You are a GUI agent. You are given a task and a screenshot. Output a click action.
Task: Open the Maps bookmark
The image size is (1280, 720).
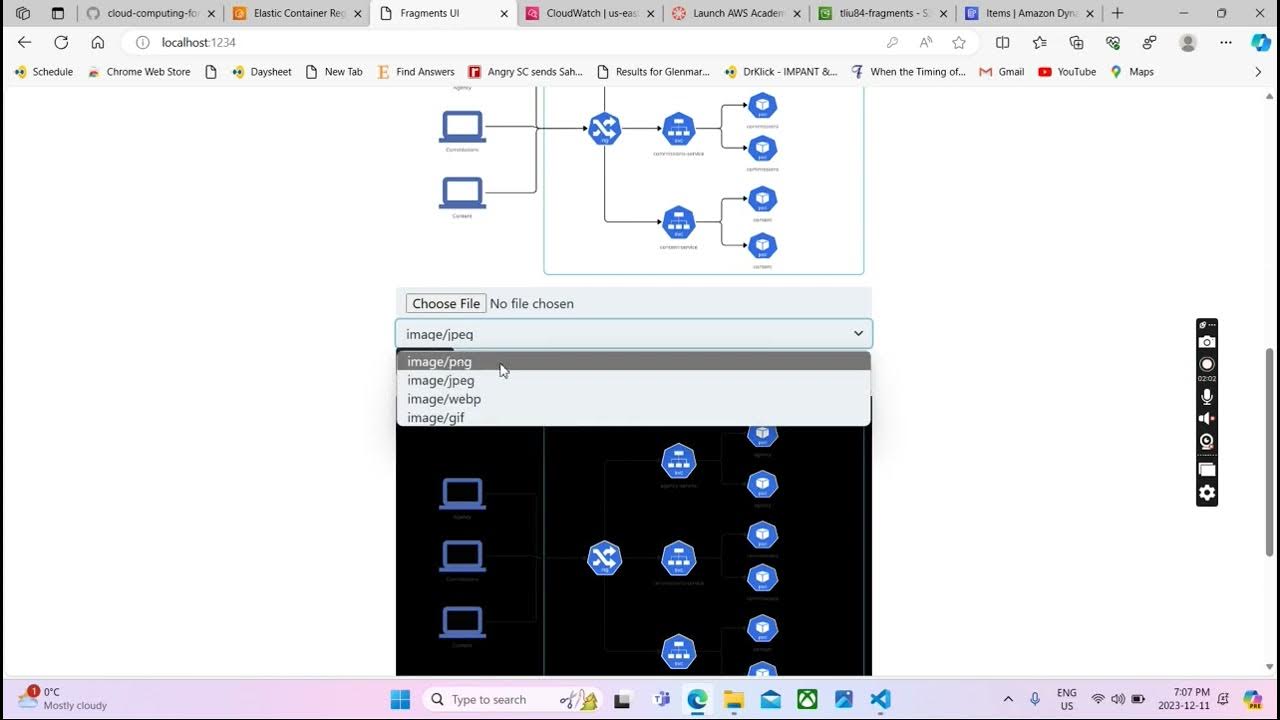click(1131, 72)
